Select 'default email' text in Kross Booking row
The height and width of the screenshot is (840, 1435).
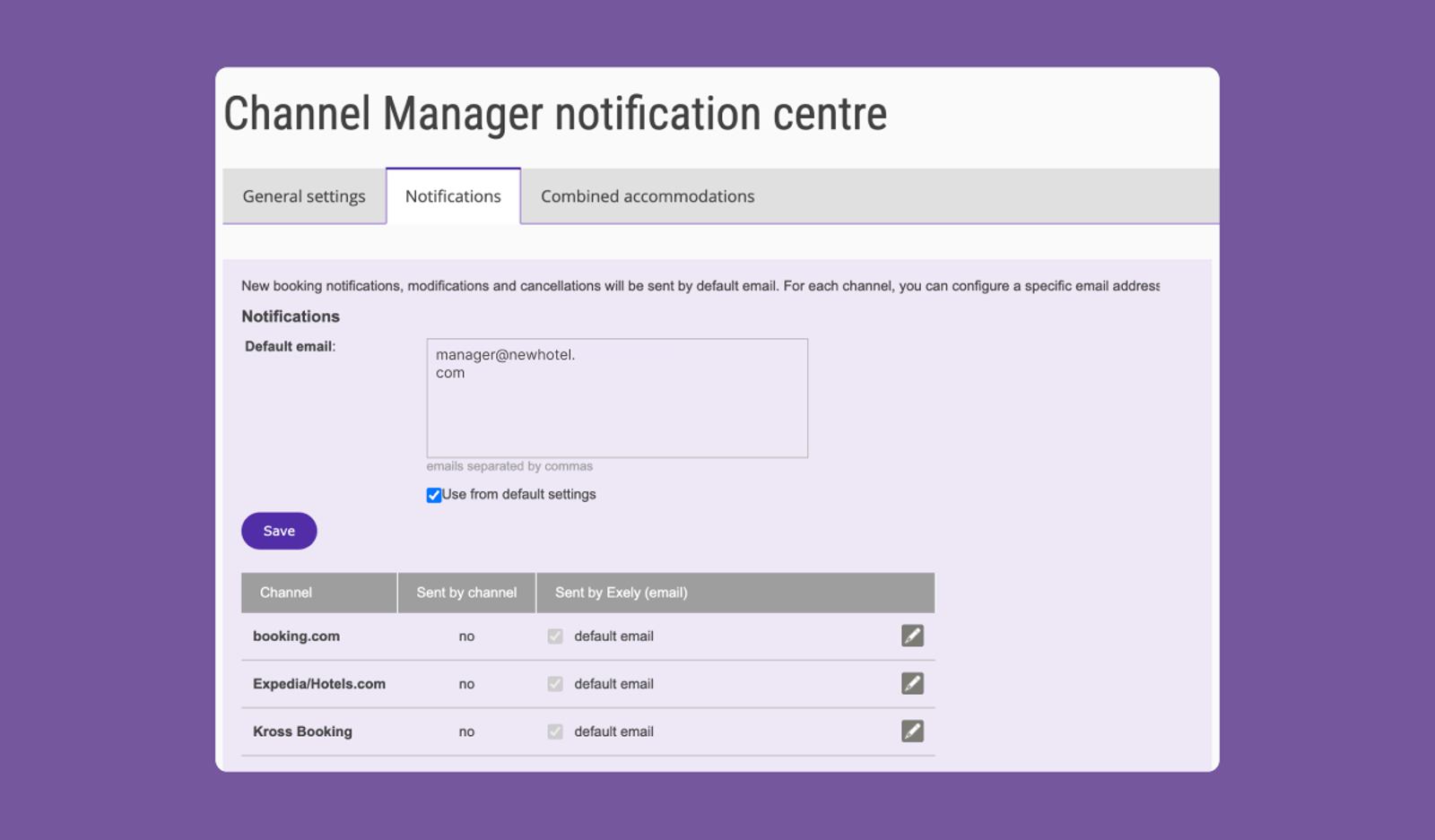[x=613, y=732]
